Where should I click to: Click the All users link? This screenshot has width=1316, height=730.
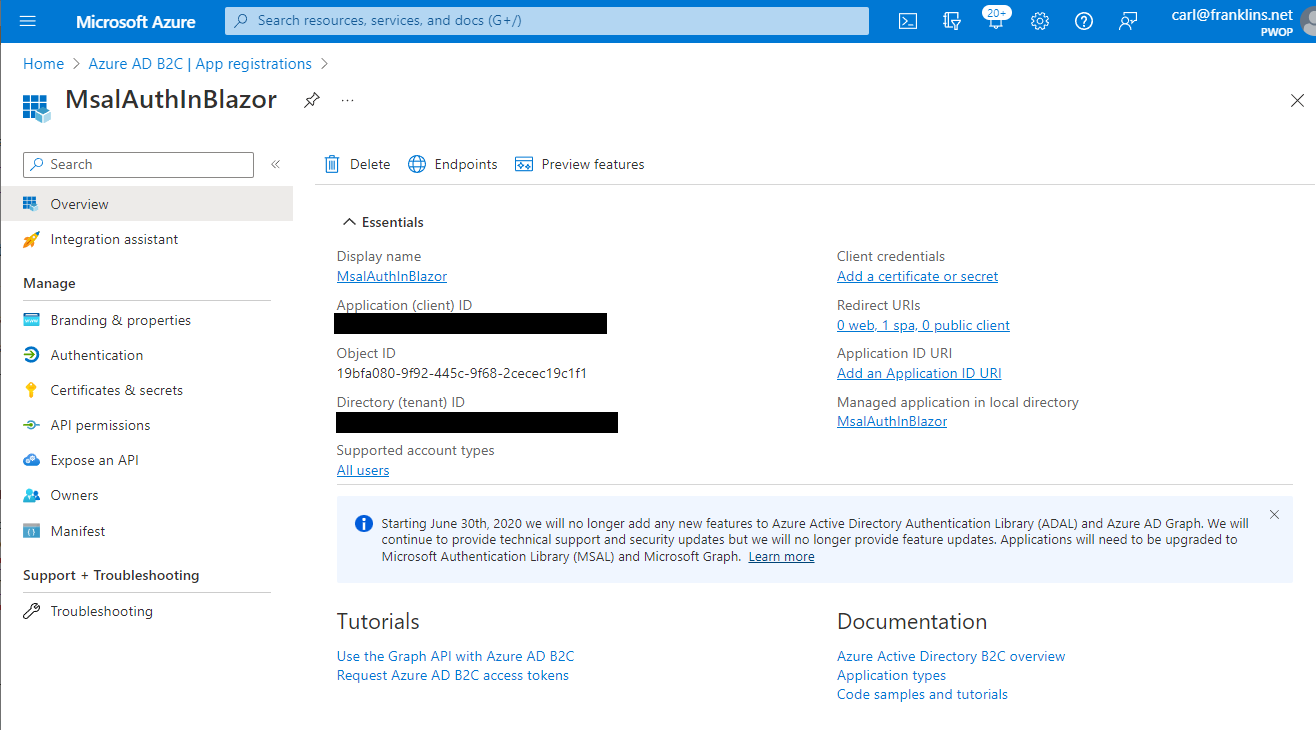click(363, 471)
